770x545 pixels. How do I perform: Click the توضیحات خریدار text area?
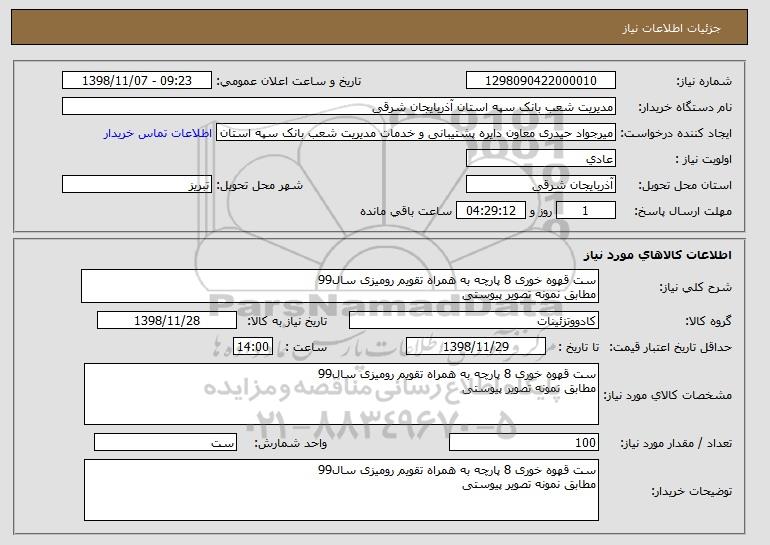[x=341, y=490]
